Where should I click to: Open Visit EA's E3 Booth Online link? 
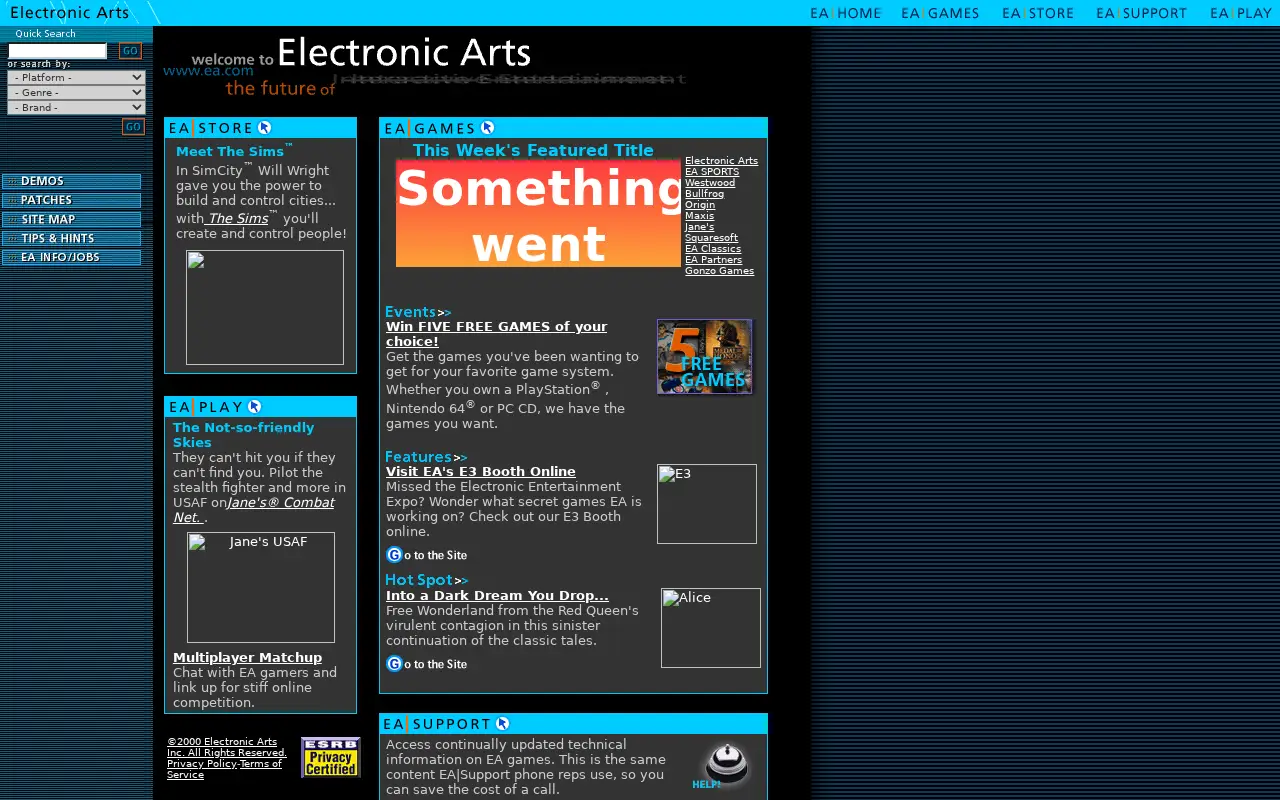click(x=481, y=471)
